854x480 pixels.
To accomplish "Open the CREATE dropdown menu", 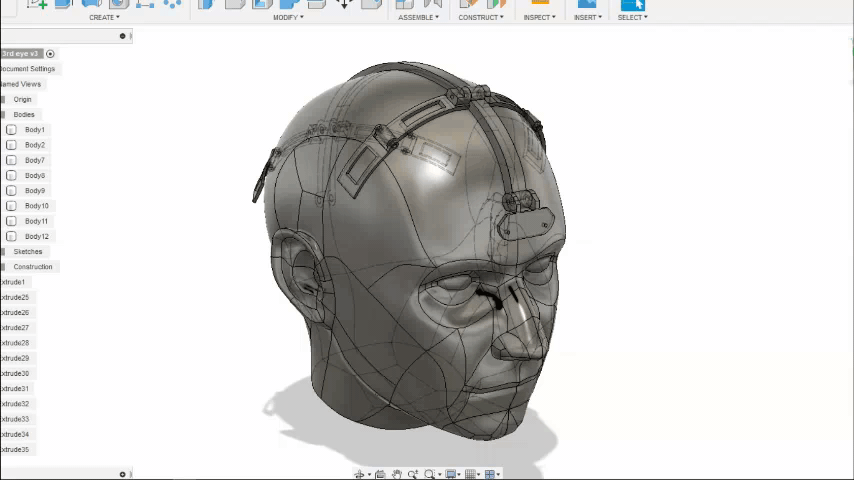I will tap(104, 17).
